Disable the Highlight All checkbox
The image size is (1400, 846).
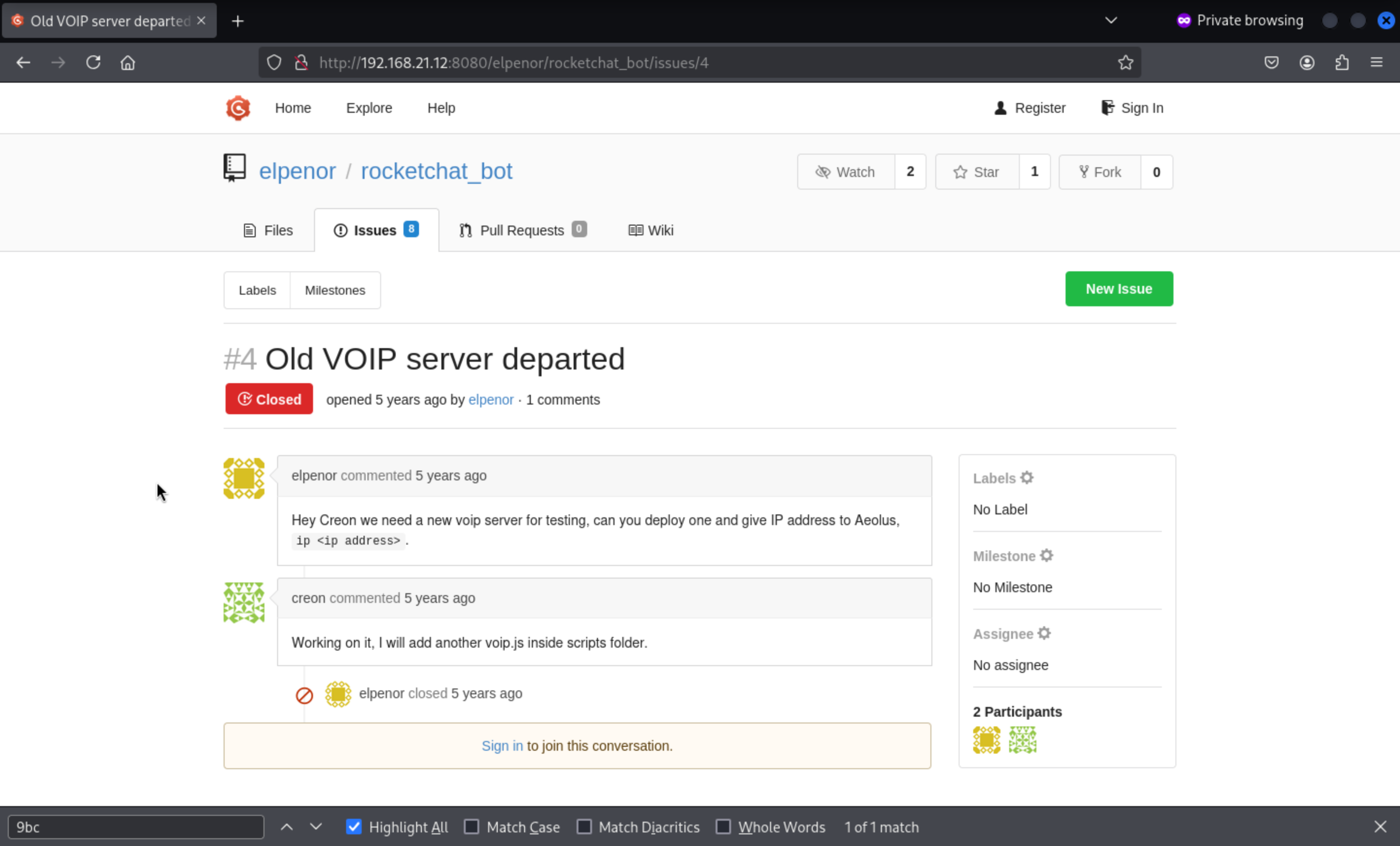353,827
